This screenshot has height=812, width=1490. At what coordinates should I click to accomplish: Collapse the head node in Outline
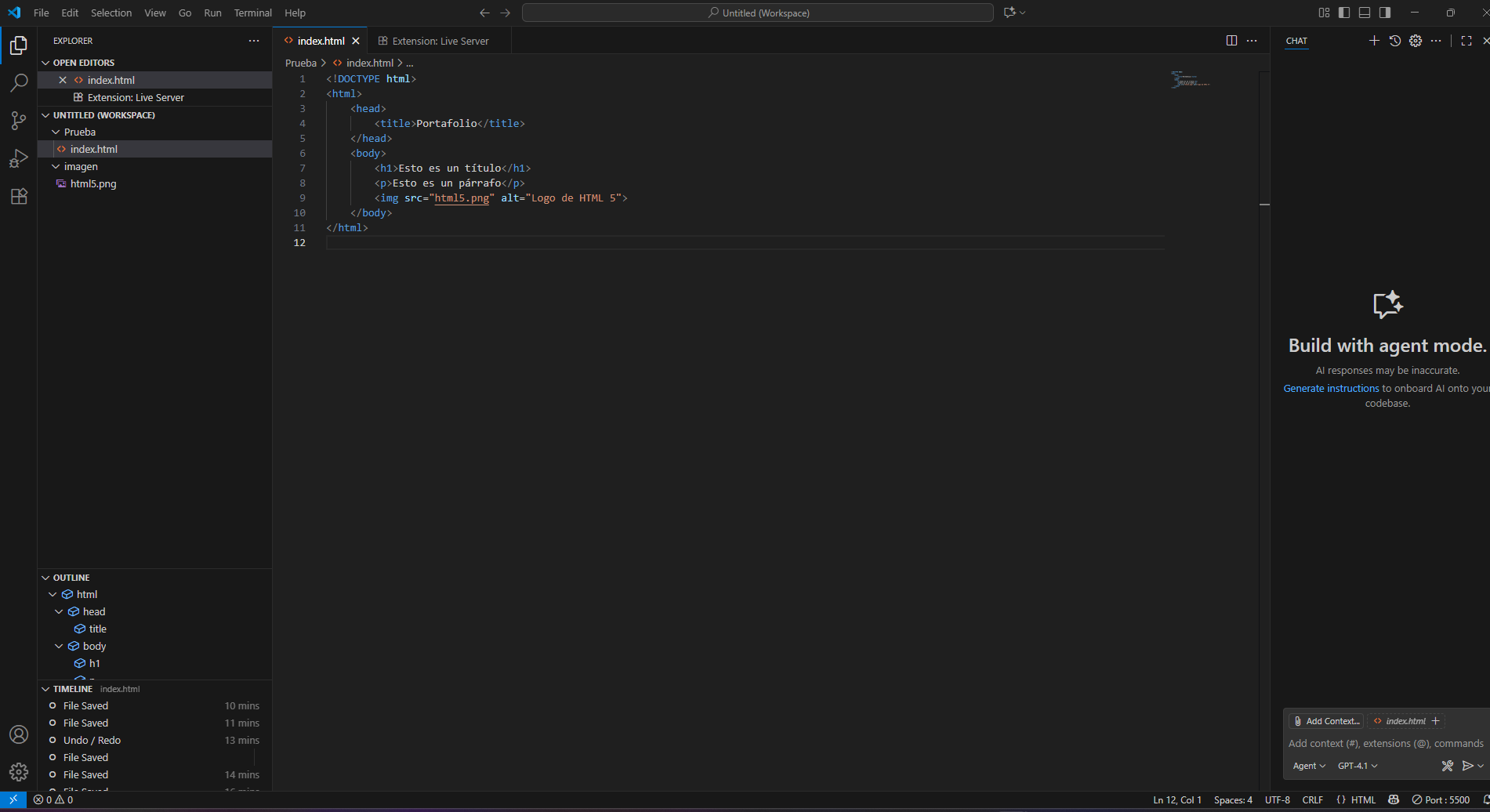59,612
